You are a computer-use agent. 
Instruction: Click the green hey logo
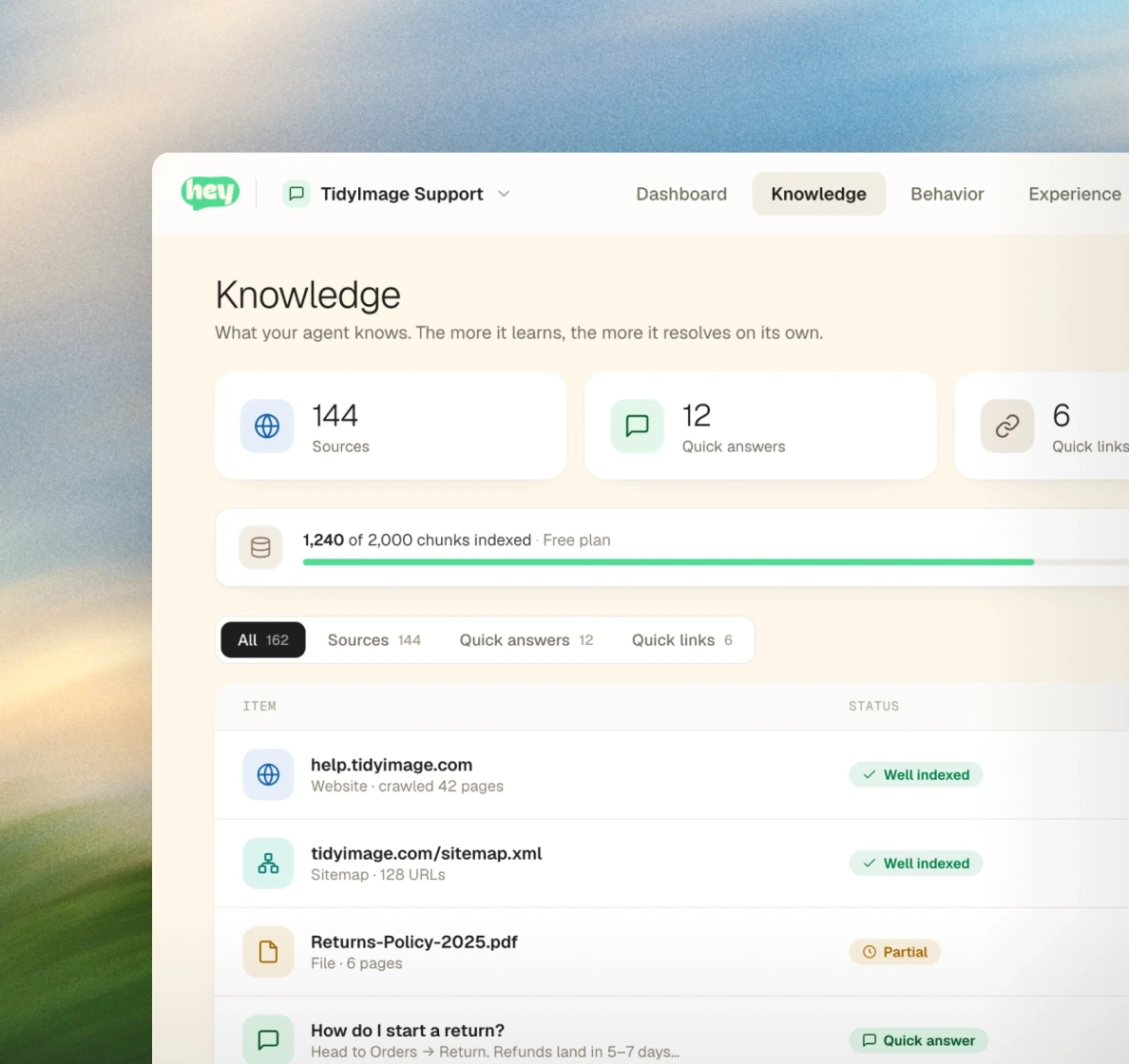pos(210,192)
